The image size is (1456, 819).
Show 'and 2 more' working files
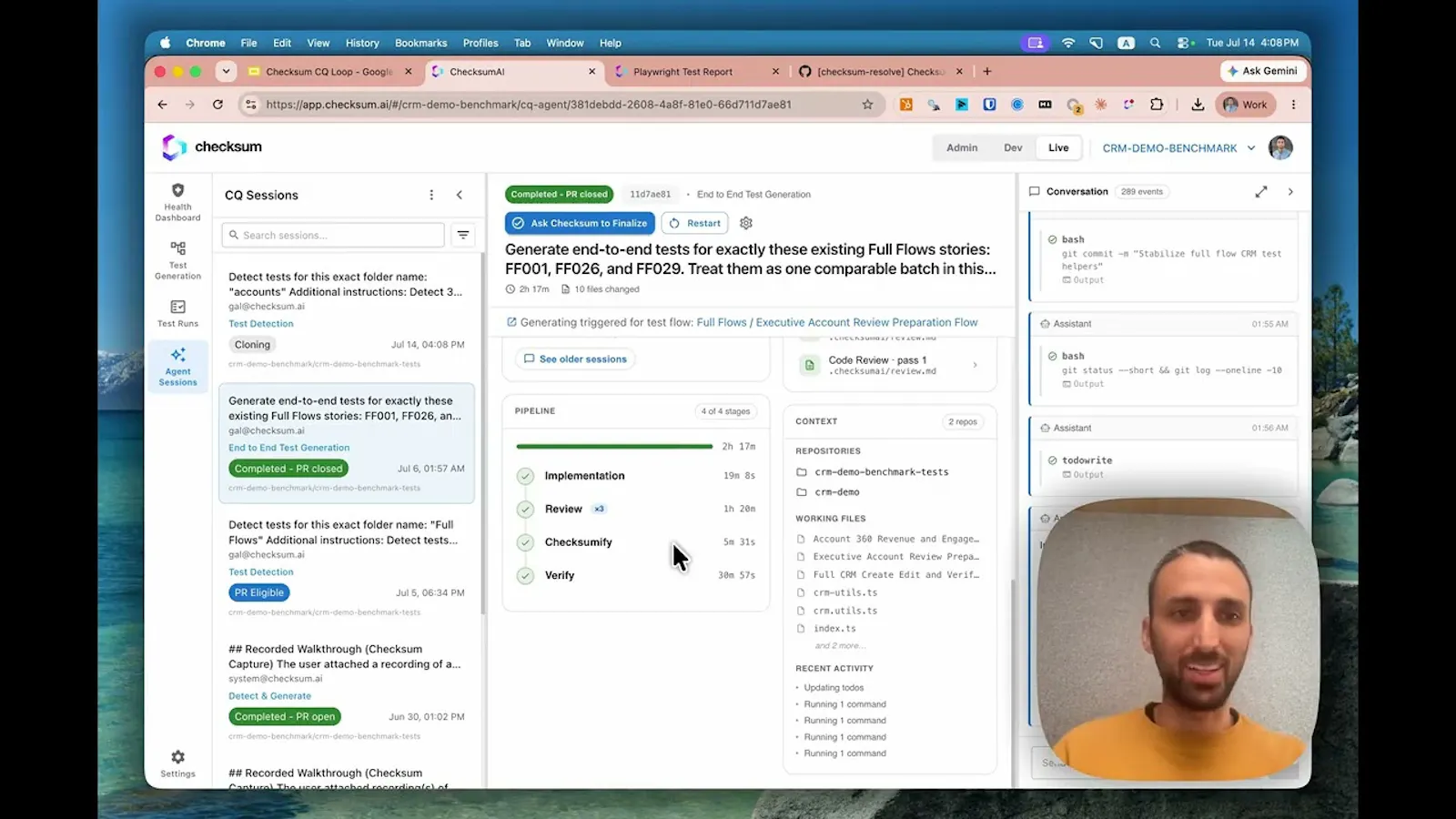(x=839, y=646)
